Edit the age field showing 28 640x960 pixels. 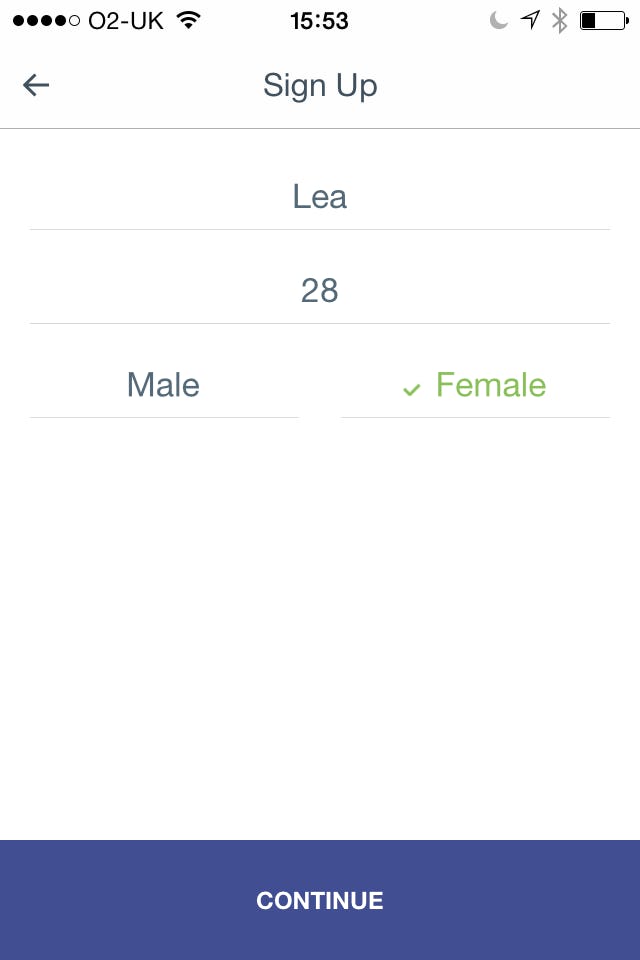tap(320, 291)
